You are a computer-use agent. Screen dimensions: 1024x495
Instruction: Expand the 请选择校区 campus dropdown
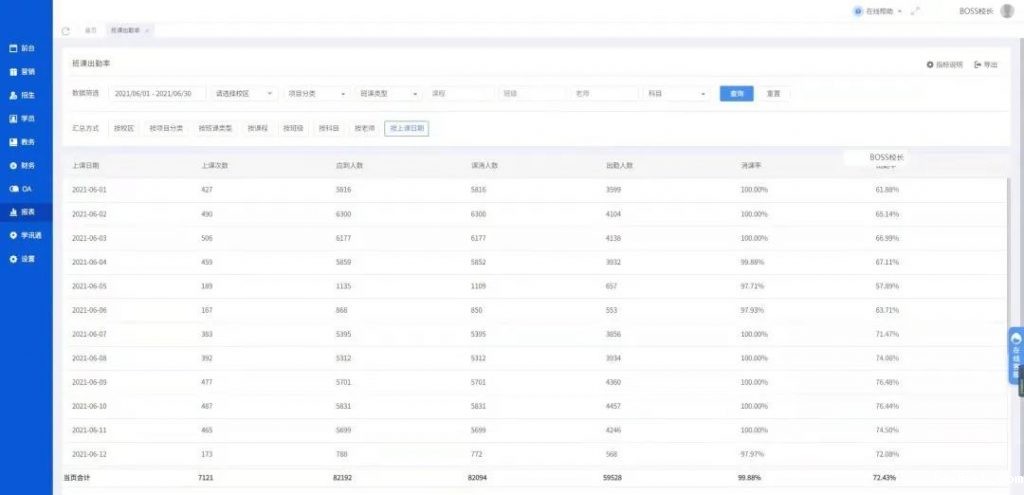coord(244,93)
